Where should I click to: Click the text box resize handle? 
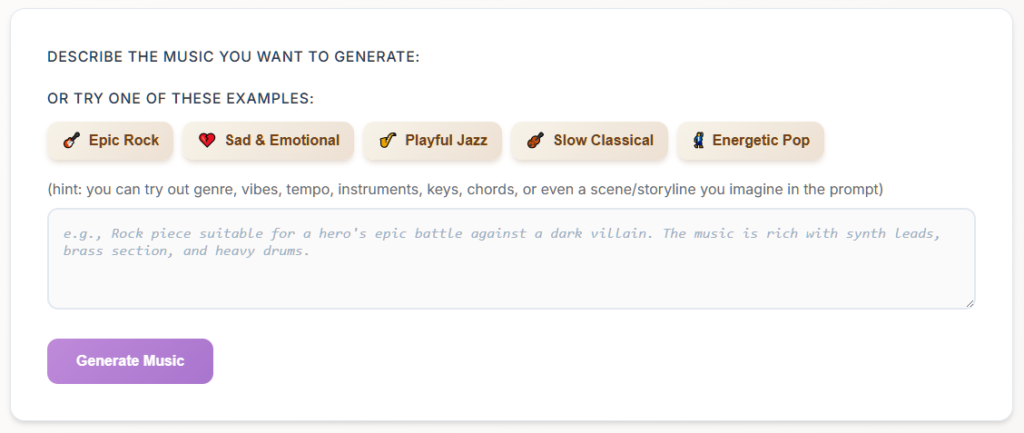point(969,302)
